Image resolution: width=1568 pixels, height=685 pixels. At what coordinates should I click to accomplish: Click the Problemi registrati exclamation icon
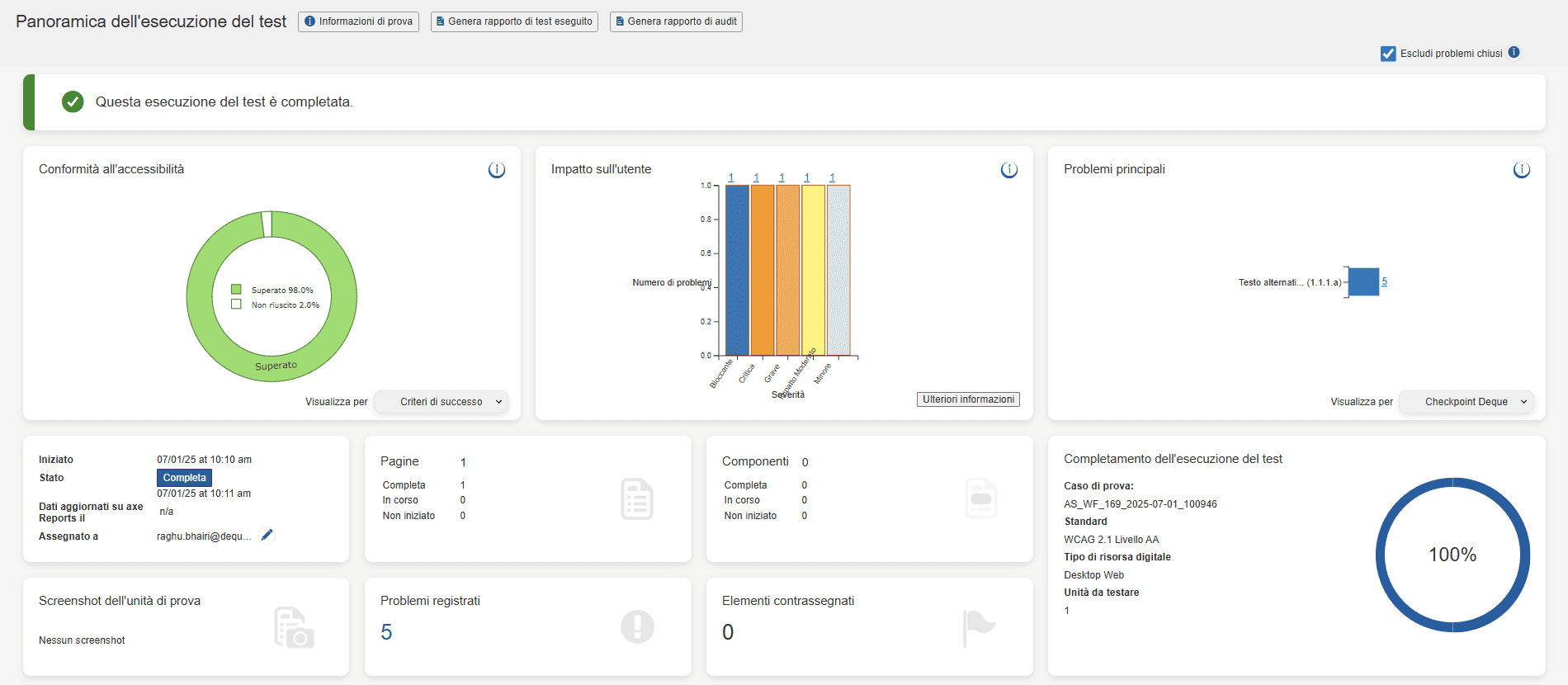click(637, 626)
